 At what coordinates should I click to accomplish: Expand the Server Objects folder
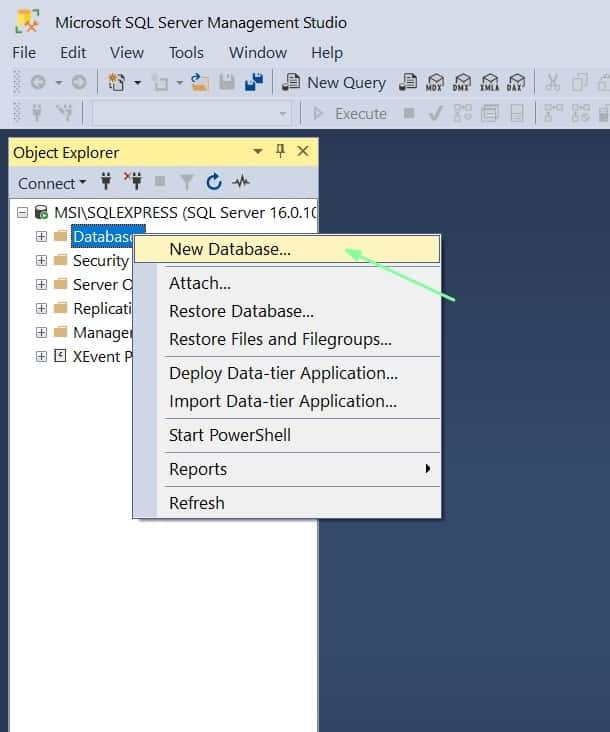tap(41, 284)
